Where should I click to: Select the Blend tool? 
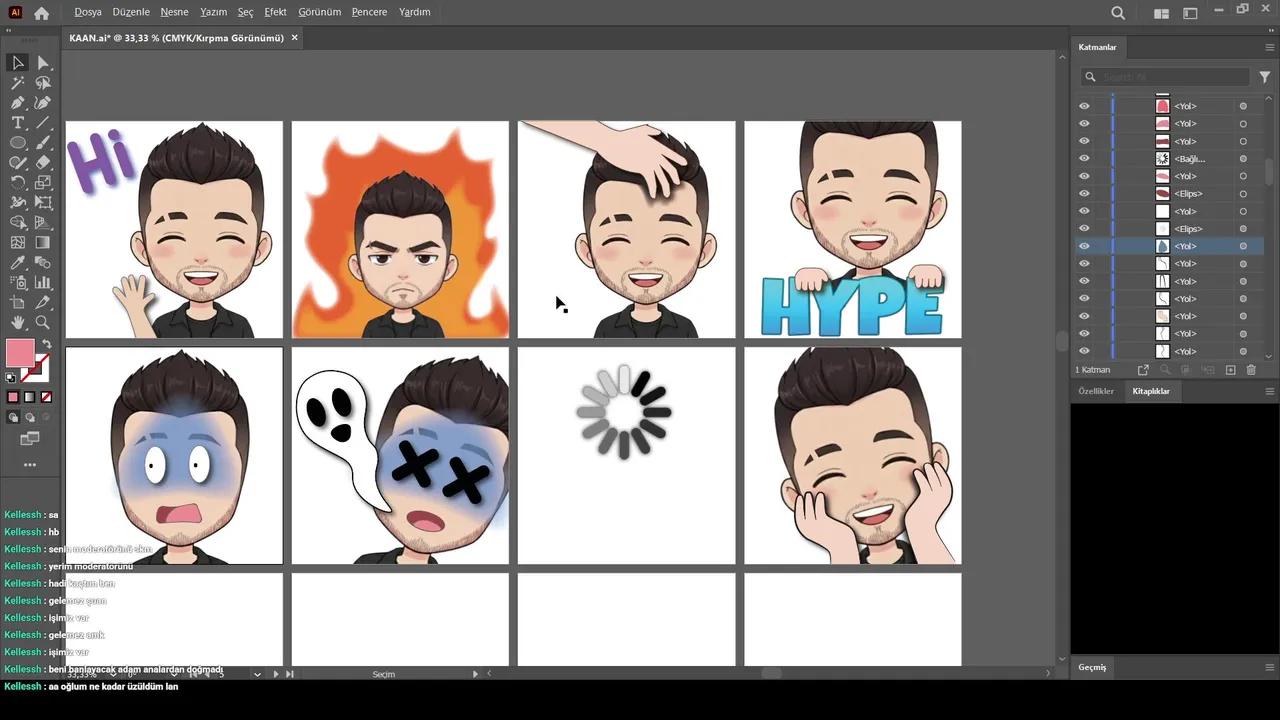tap(43, 262)
